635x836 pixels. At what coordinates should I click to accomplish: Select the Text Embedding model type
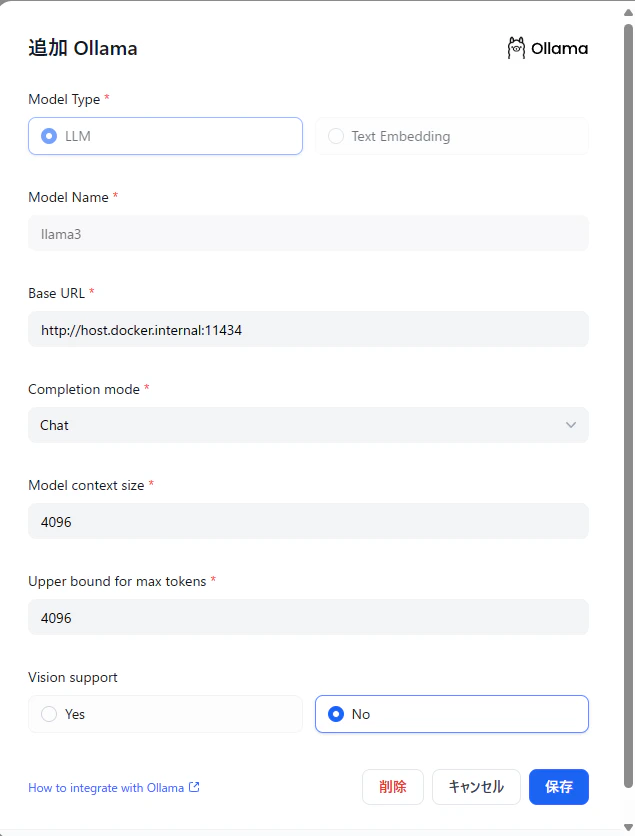(x=452, y=136)
